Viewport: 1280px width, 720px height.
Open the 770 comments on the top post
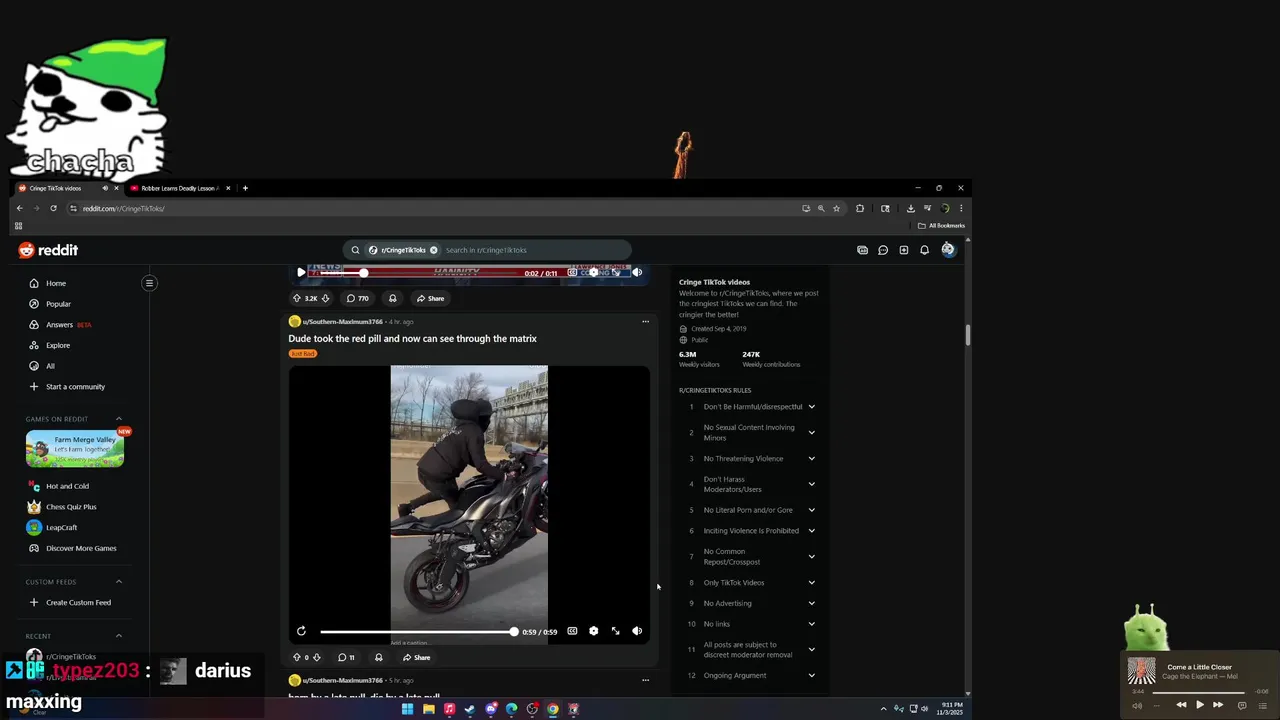[x=358, y=298]
